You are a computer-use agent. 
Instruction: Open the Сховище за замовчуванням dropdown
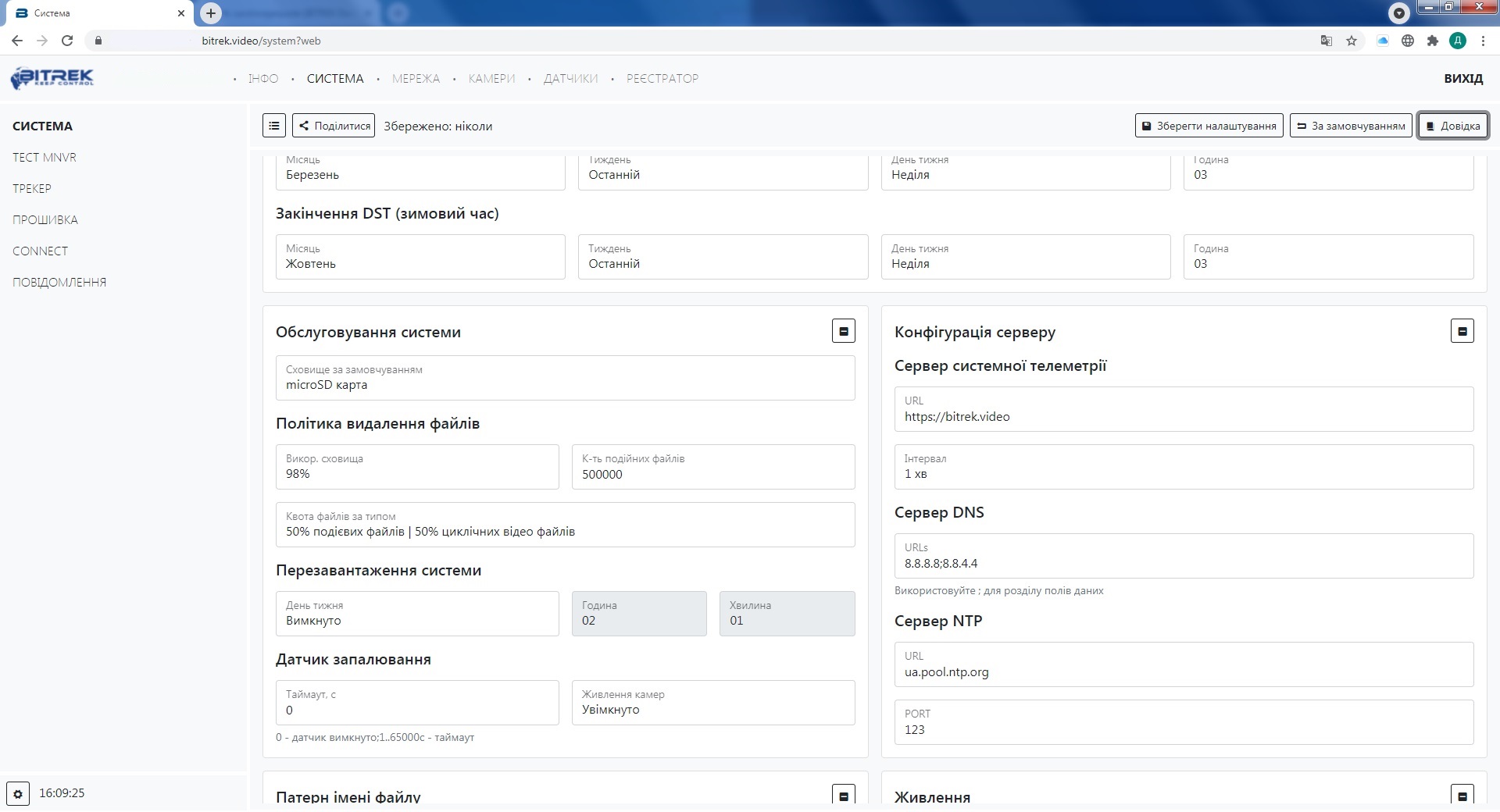click(x=565, y=378)
